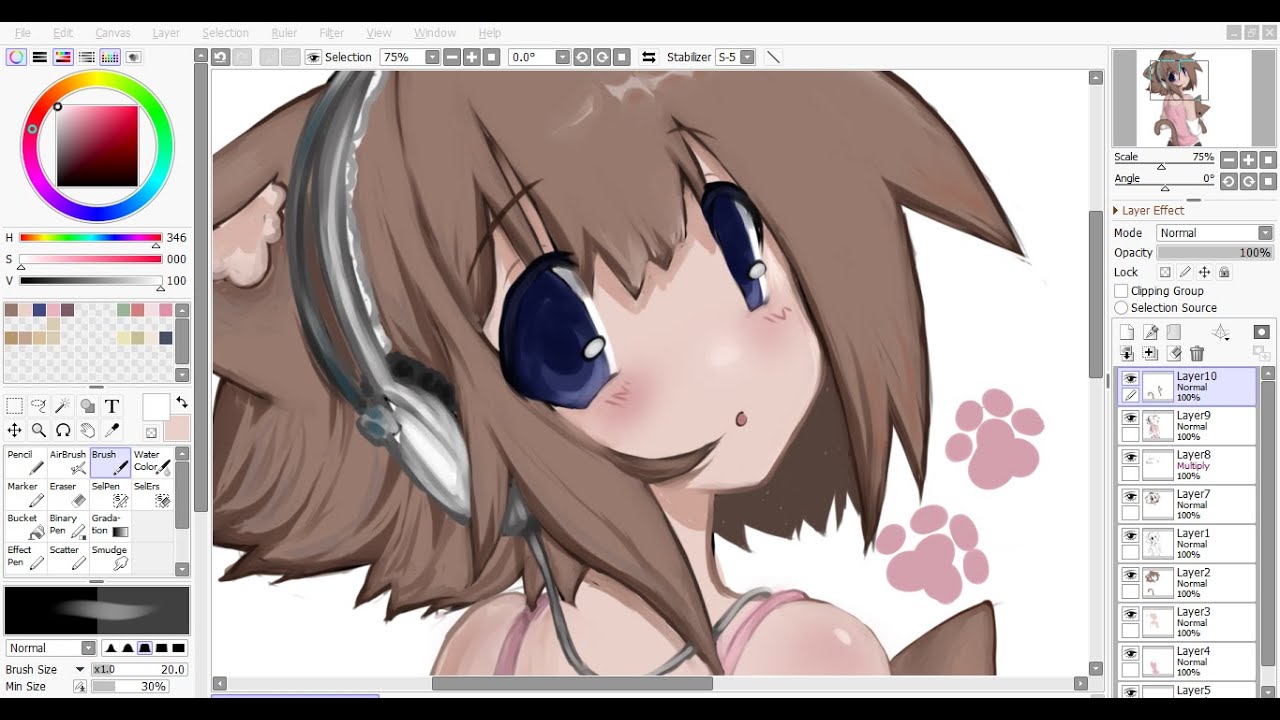Image resolution: width=1280 pixels, height=720 pixels.
Task: Select the SelErs tool
Action: click(152, 493)
